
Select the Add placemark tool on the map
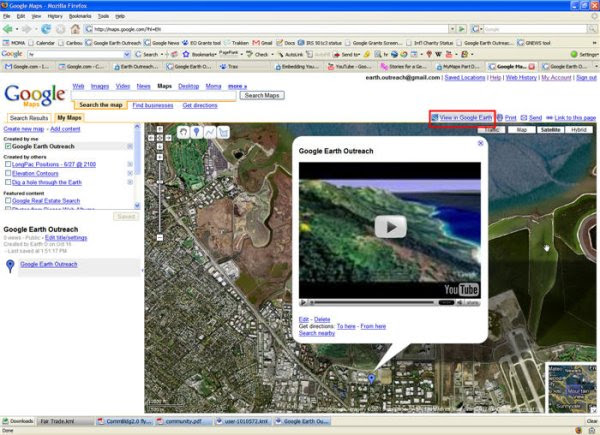coord(197,132)
